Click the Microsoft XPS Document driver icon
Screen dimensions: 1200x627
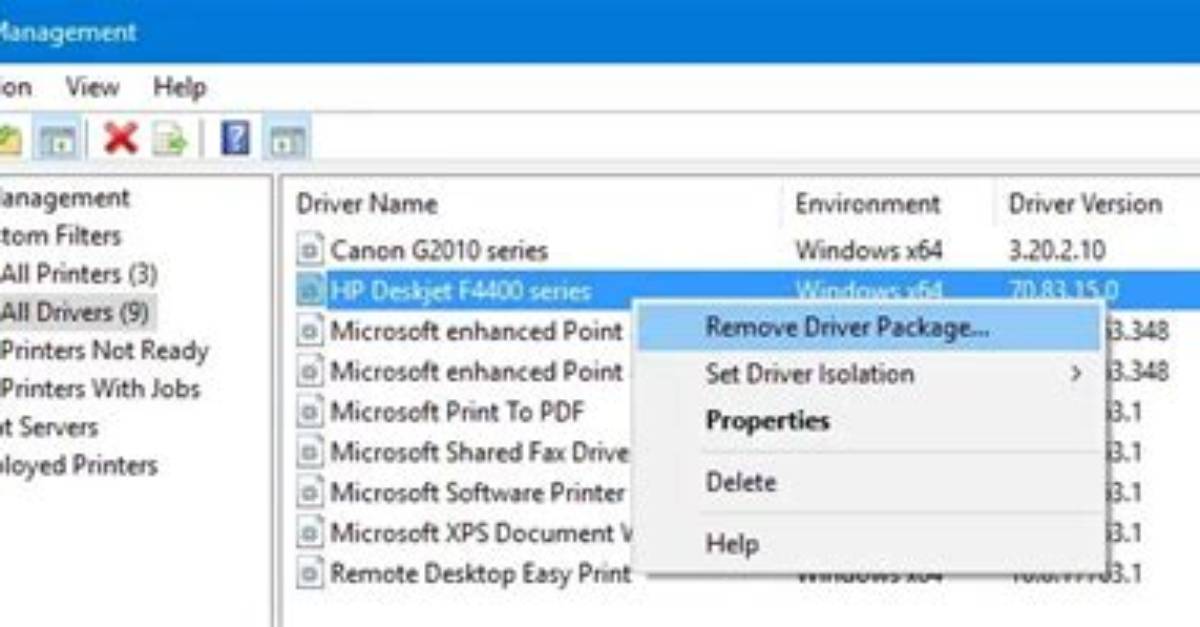tap(311, 533)
